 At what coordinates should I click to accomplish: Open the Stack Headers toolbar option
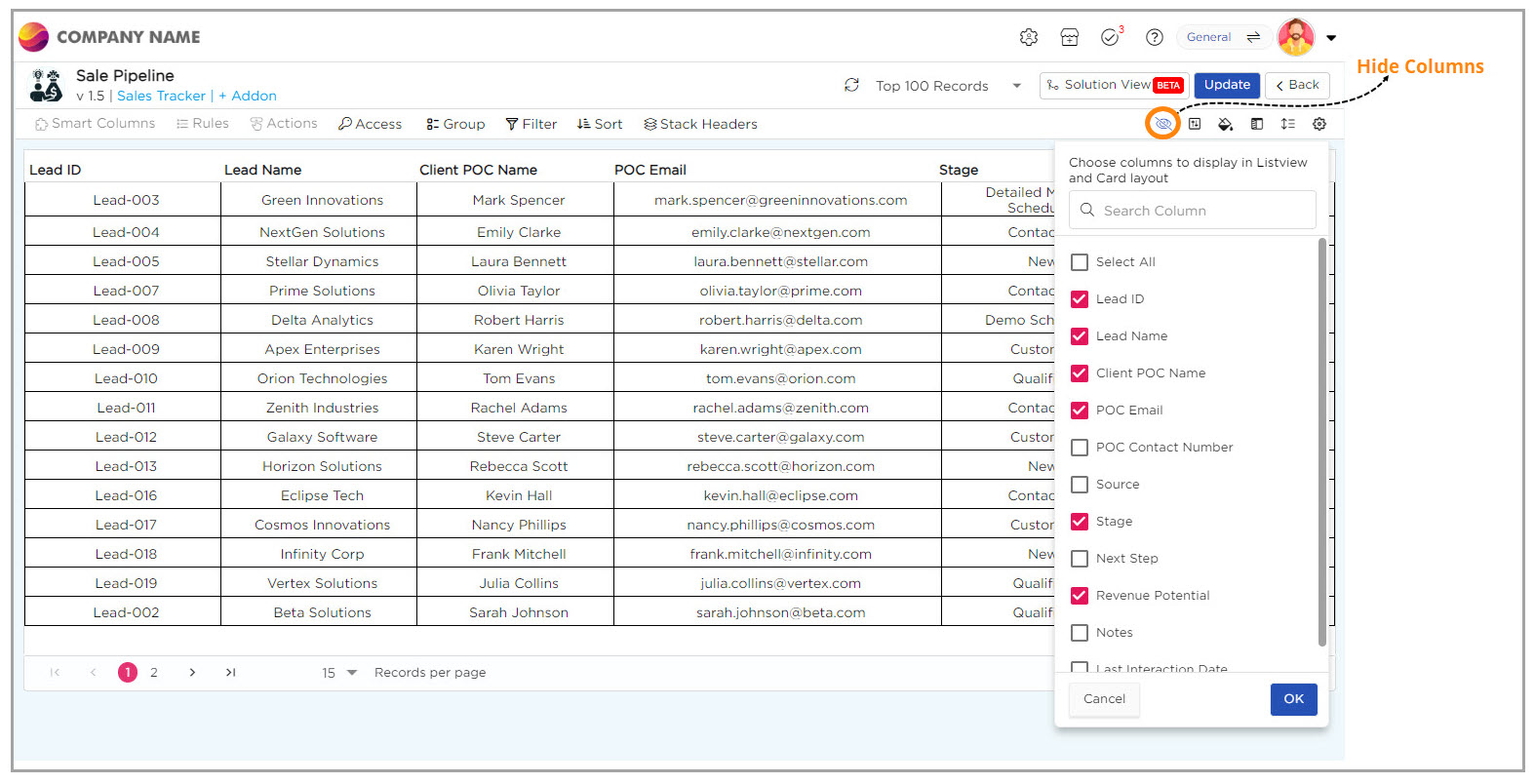tap(700, 124)
